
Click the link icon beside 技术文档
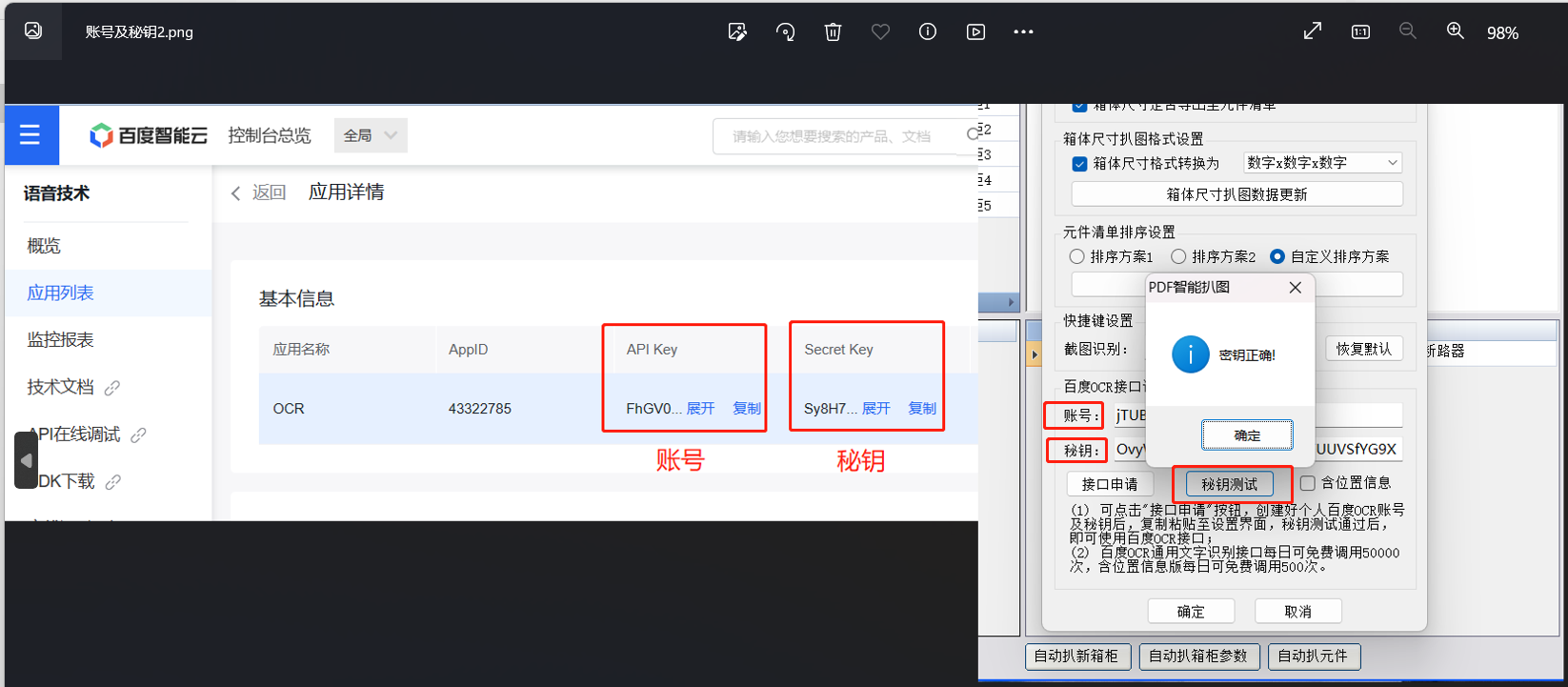[x=112, y=388]
